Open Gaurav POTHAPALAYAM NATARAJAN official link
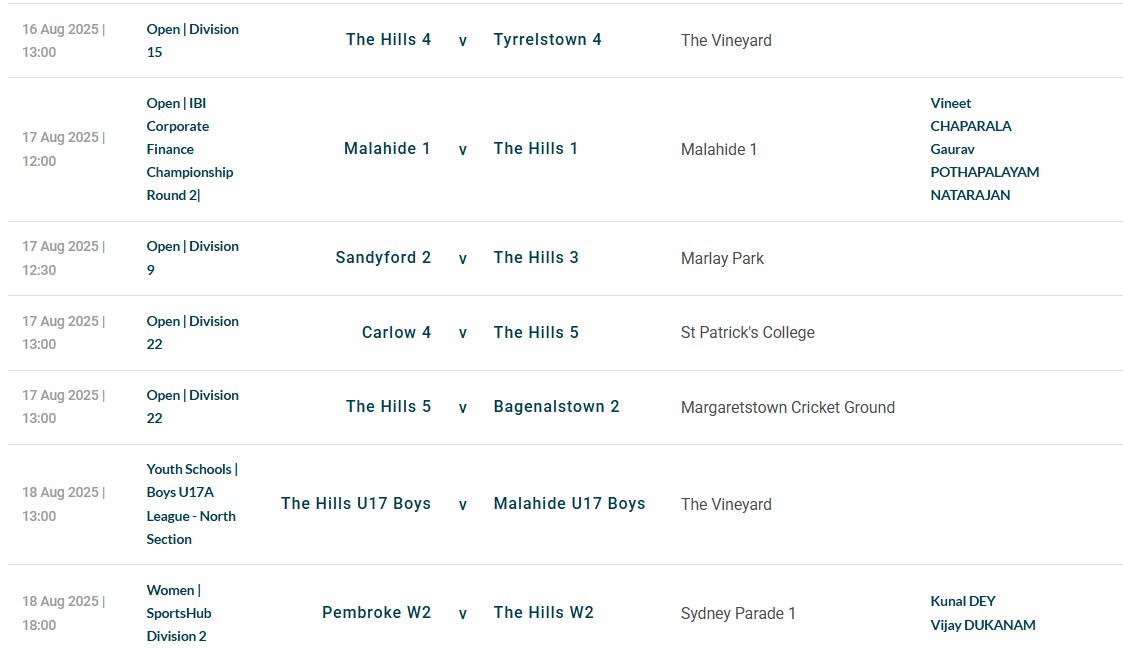 (x=985, y=172)
